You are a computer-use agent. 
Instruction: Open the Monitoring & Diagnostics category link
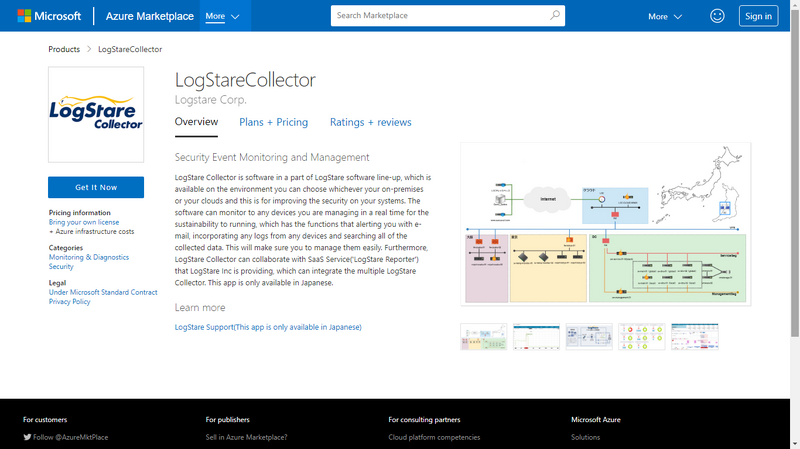[89, 257]
